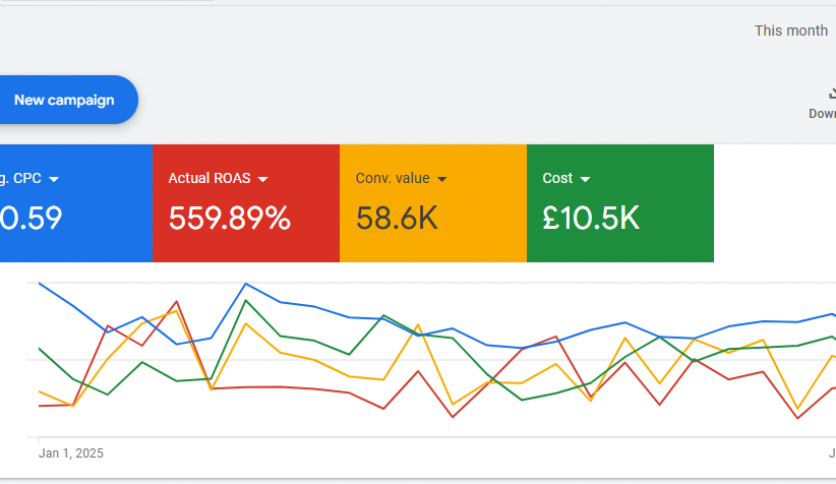
Task: Click the blue line's highest peak
Action: coord(246,284)
